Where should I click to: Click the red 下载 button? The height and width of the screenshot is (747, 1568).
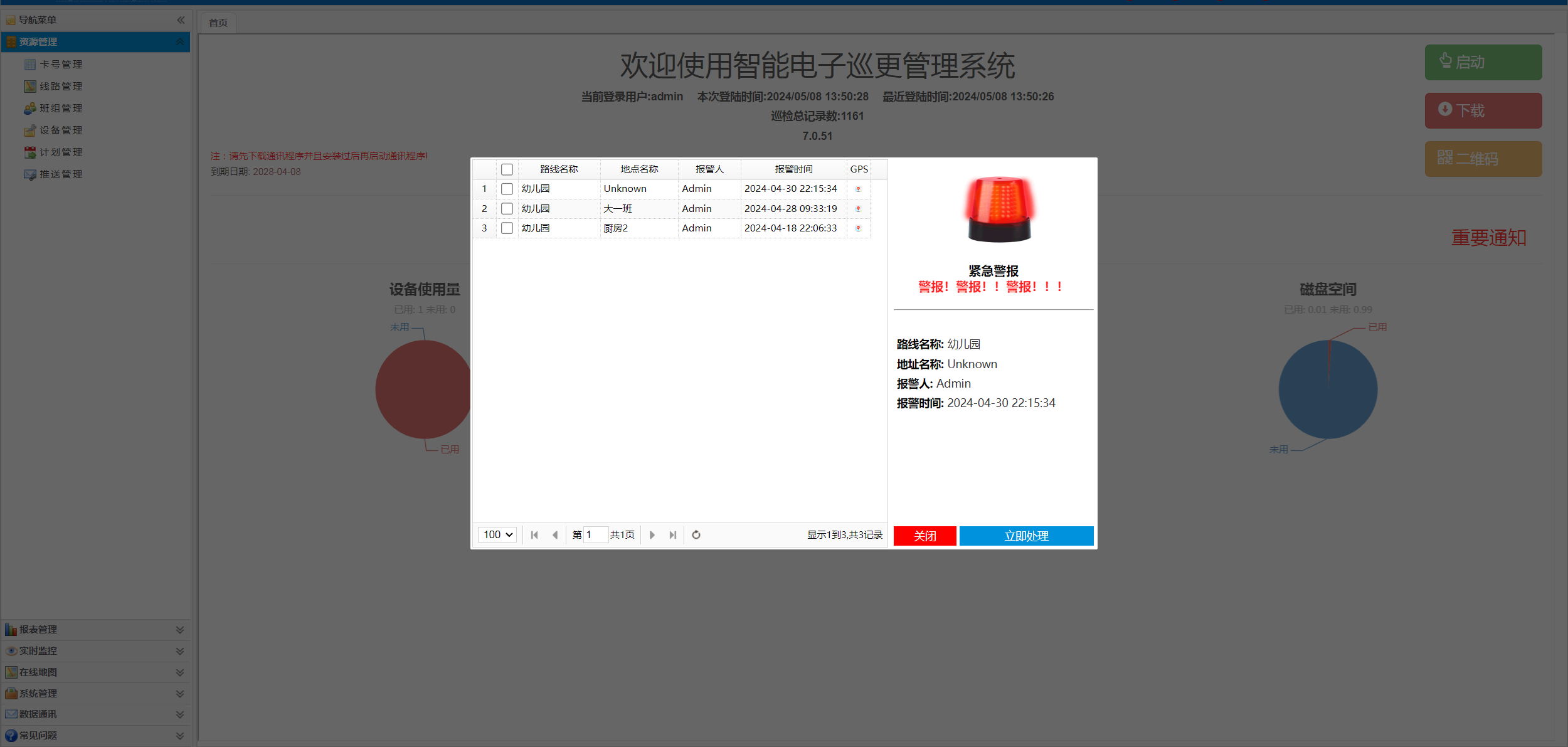point(1483,111)
